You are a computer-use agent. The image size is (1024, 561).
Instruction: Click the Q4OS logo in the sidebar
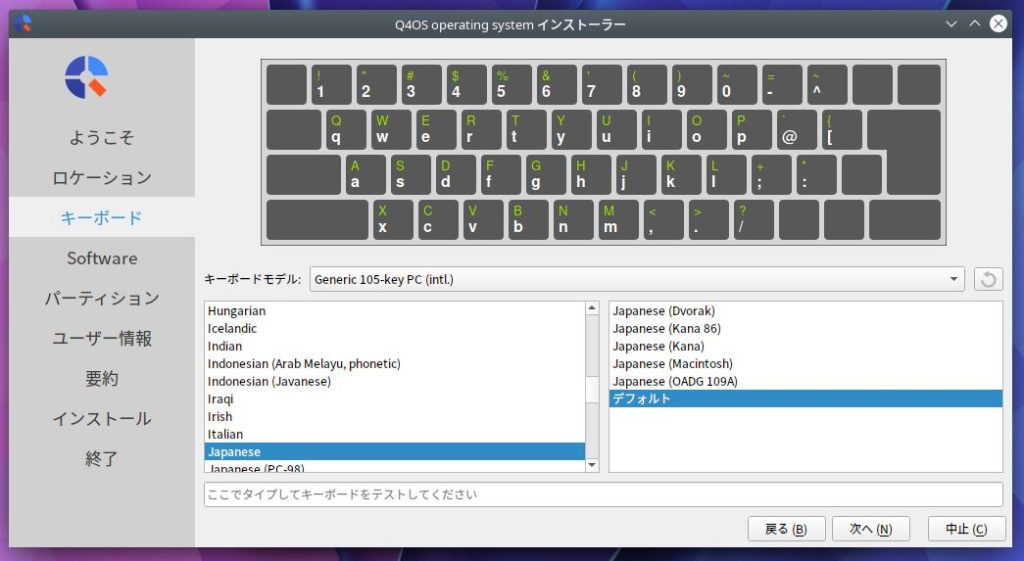click(x=86, y=77)
